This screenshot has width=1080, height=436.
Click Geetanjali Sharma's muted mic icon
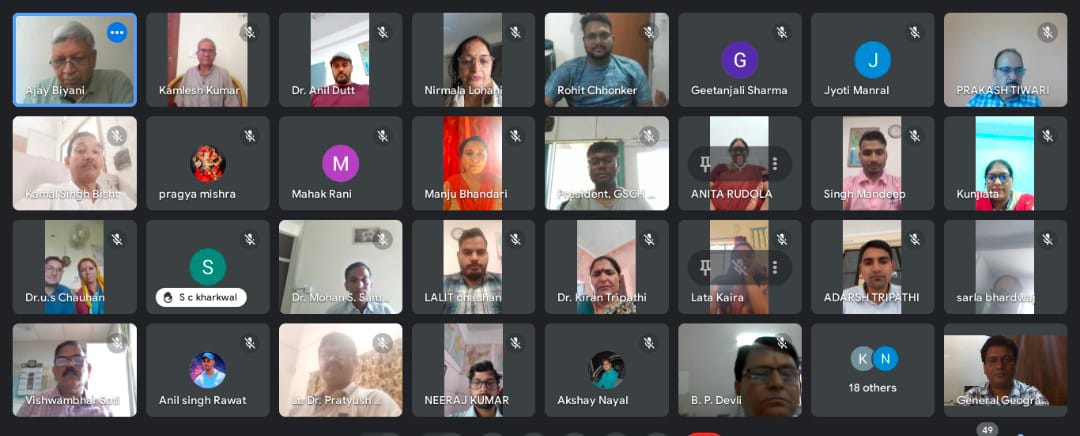tap(782, 32)
